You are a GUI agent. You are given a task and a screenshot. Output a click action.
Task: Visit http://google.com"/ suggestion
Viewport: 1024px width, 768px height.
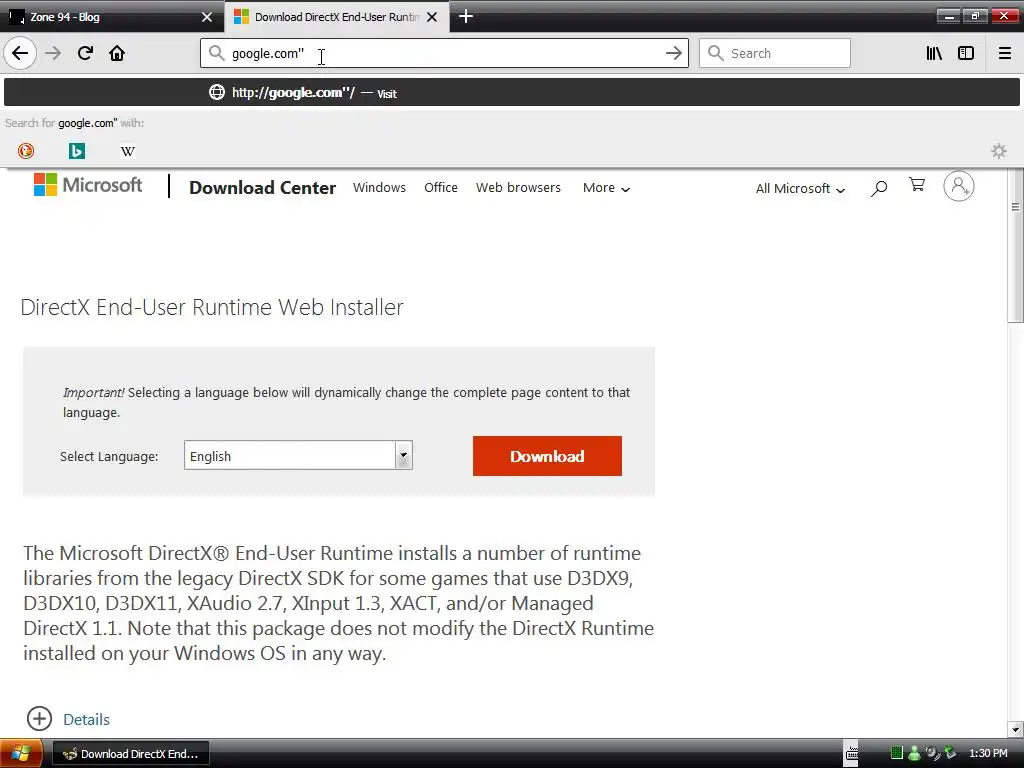click(x=511, y=93)
